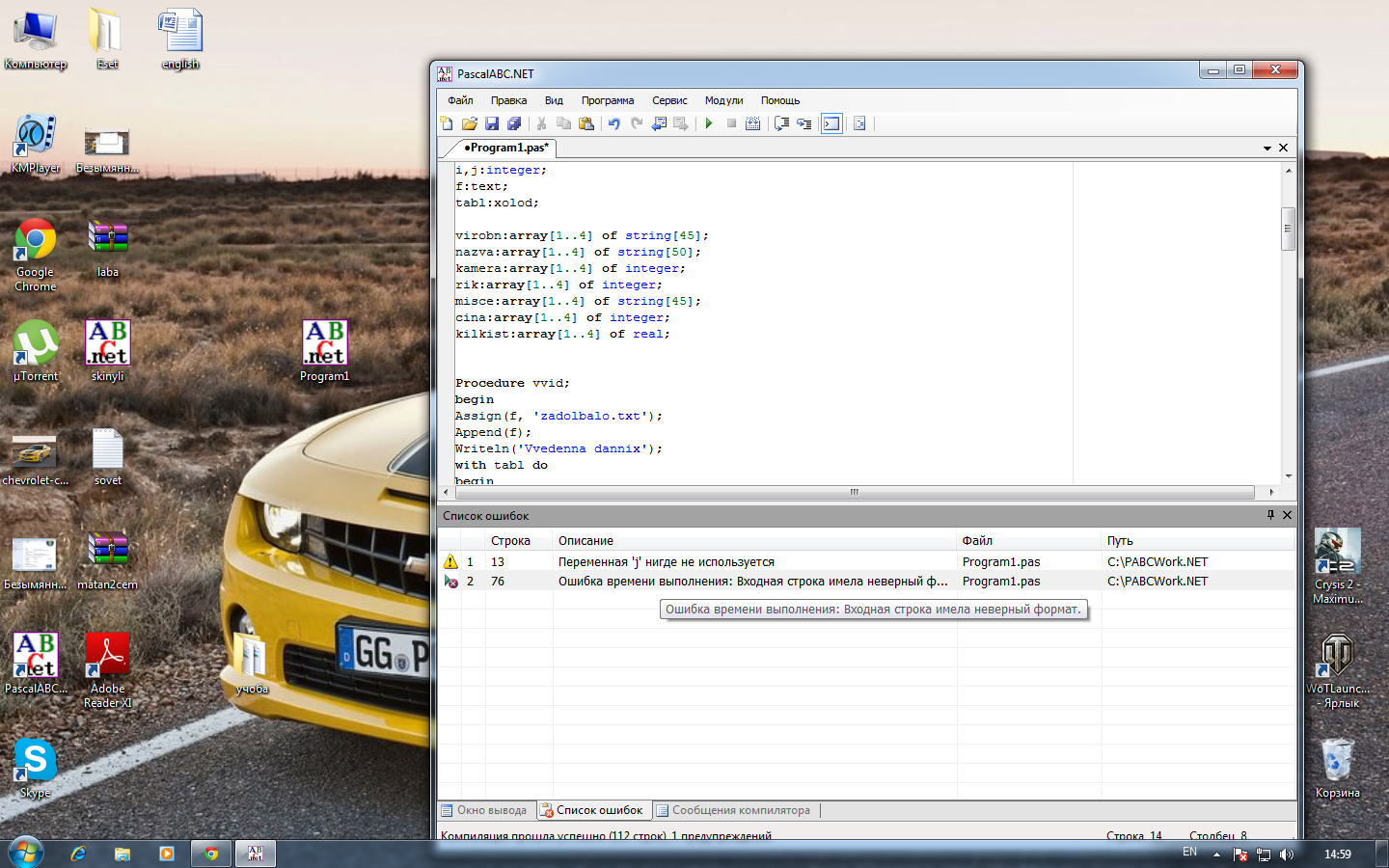Click the Navigate Backward toolbar icon
Screen dimensions: 1389x868
point(660,123)
